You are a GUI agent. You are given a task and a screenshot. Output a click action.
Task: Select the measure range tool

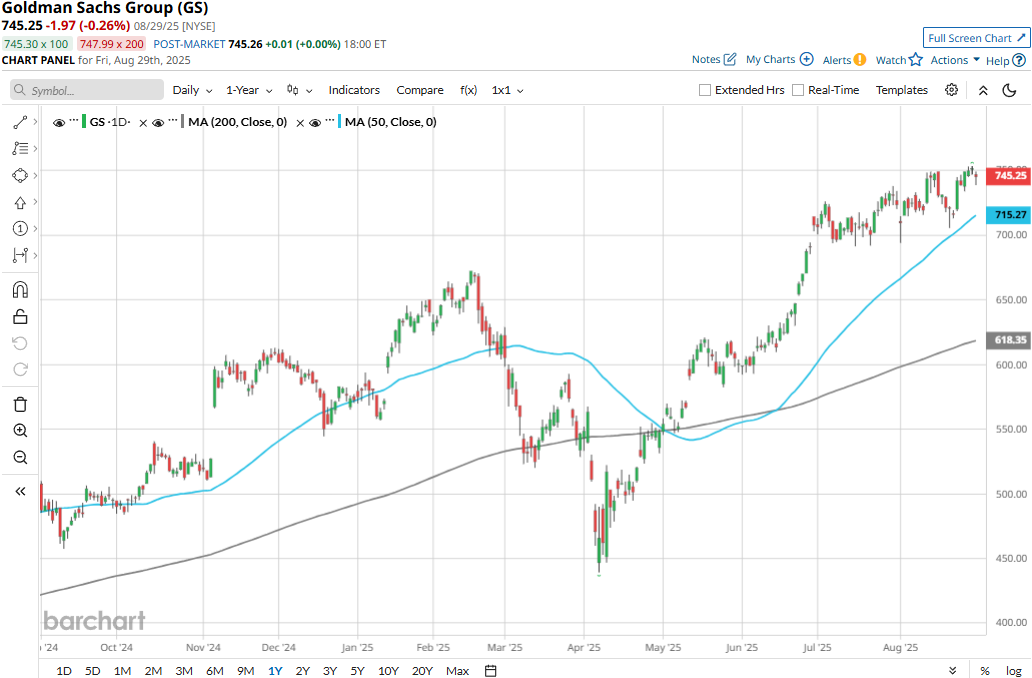[20, 255]
